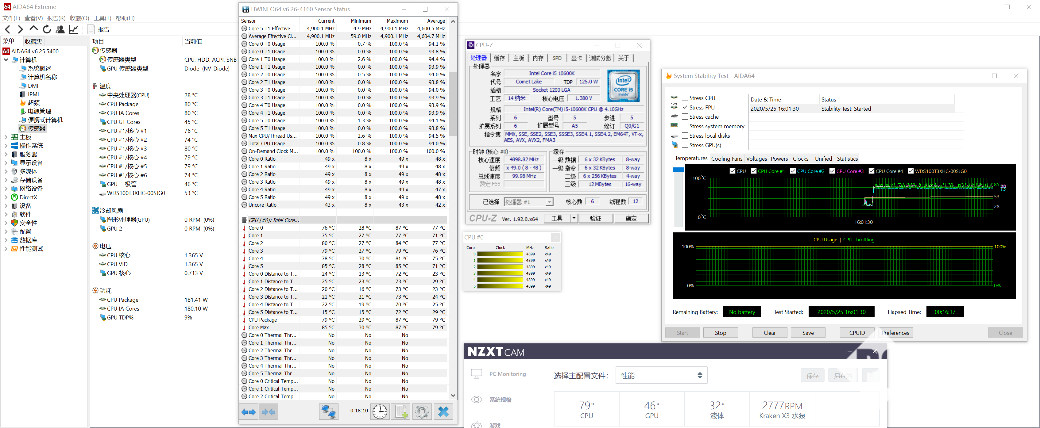Enable Stress system memory checkbox
Screen dimensions: 1040x428
coord(685,125)
